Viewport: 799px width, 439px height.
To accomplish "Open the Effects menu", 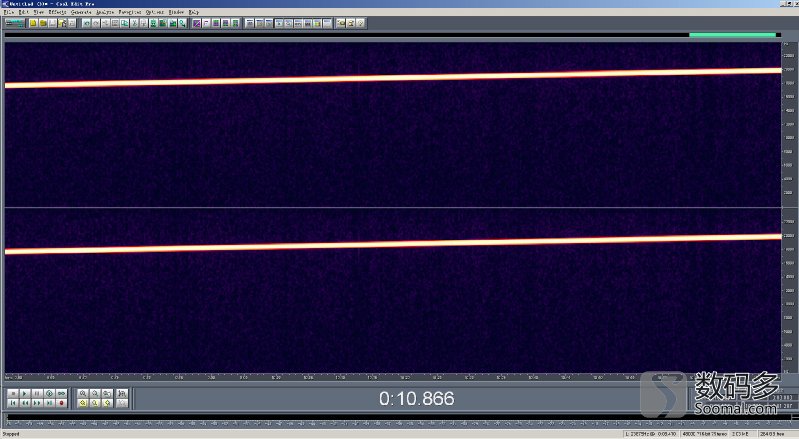I will (57, 12).
